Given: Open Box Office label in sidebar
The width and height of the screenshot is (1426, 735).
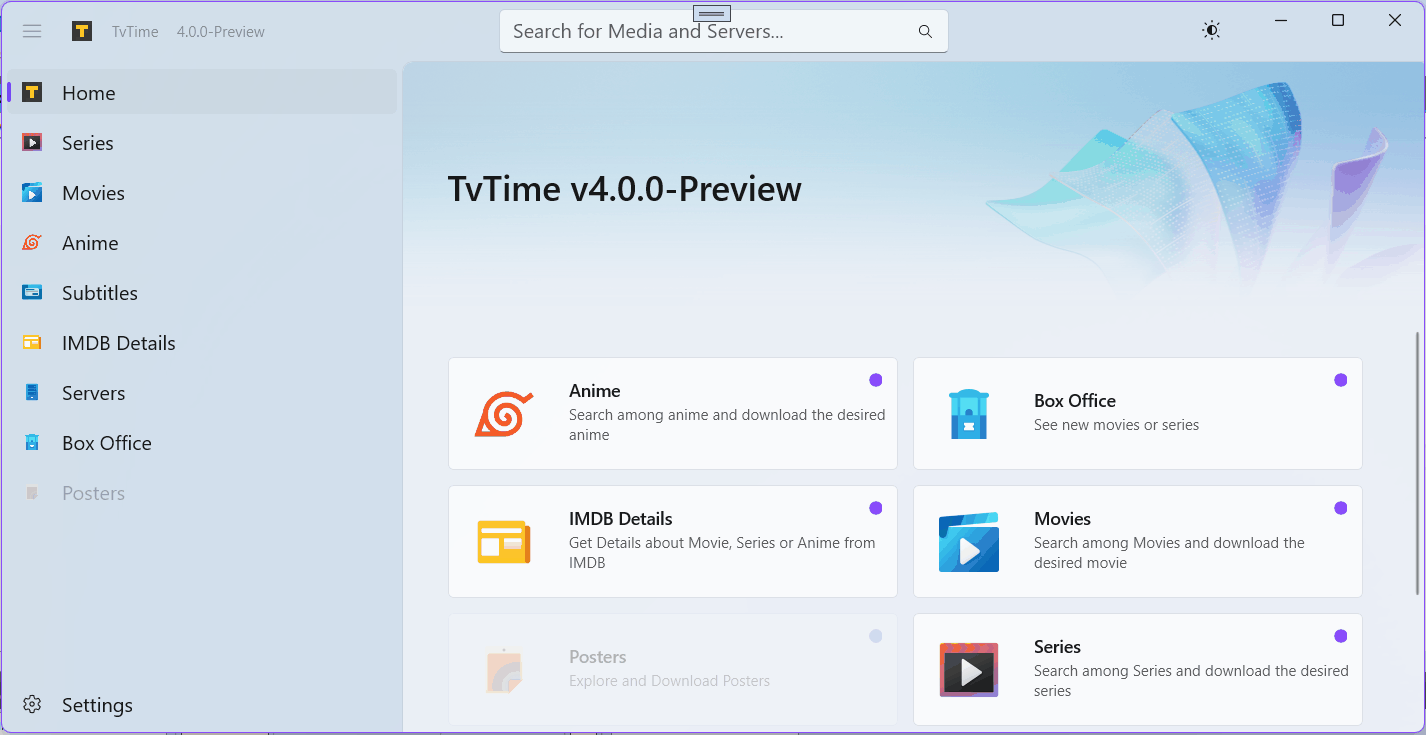Looking at the screenshot, I should point(107,443).
